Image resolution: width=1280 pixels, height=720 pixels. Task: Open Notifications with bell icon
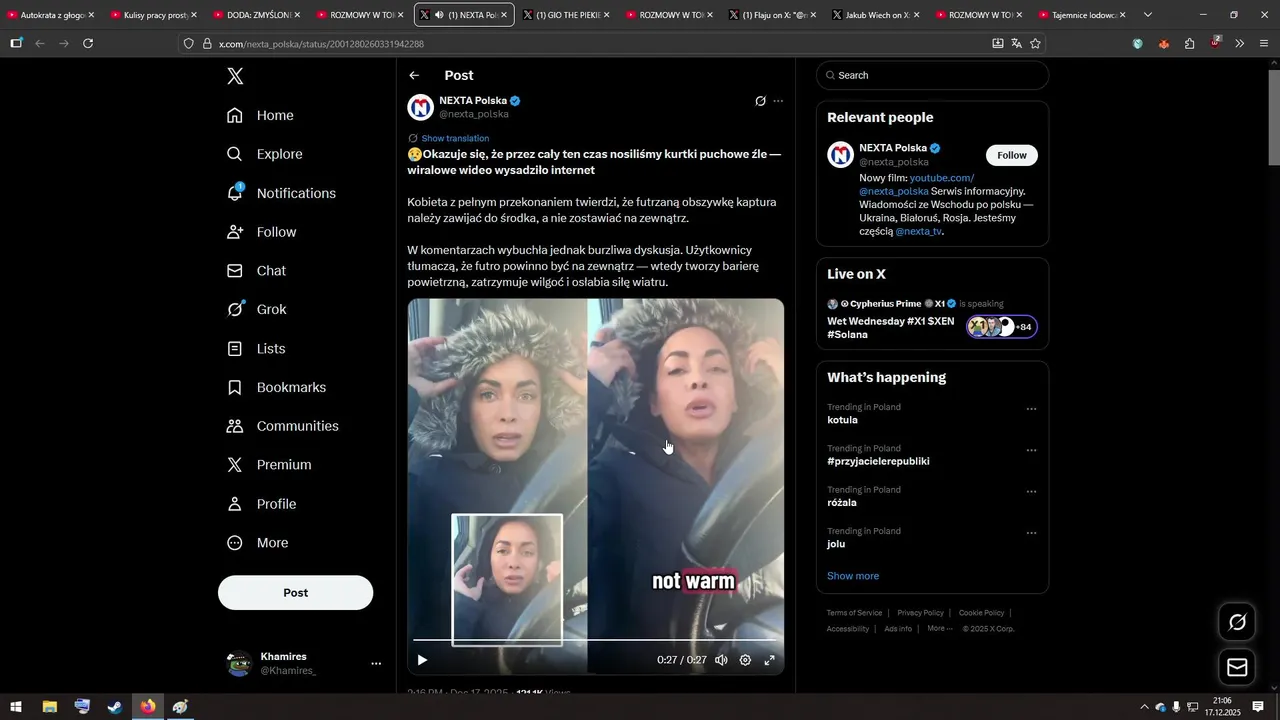click(x=281, y=193)
